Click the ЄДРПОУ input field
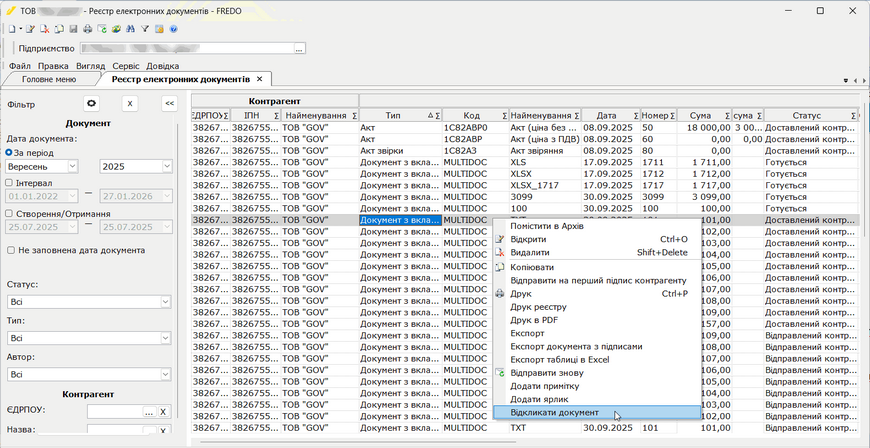870x448 pixels. pos(115,411)
